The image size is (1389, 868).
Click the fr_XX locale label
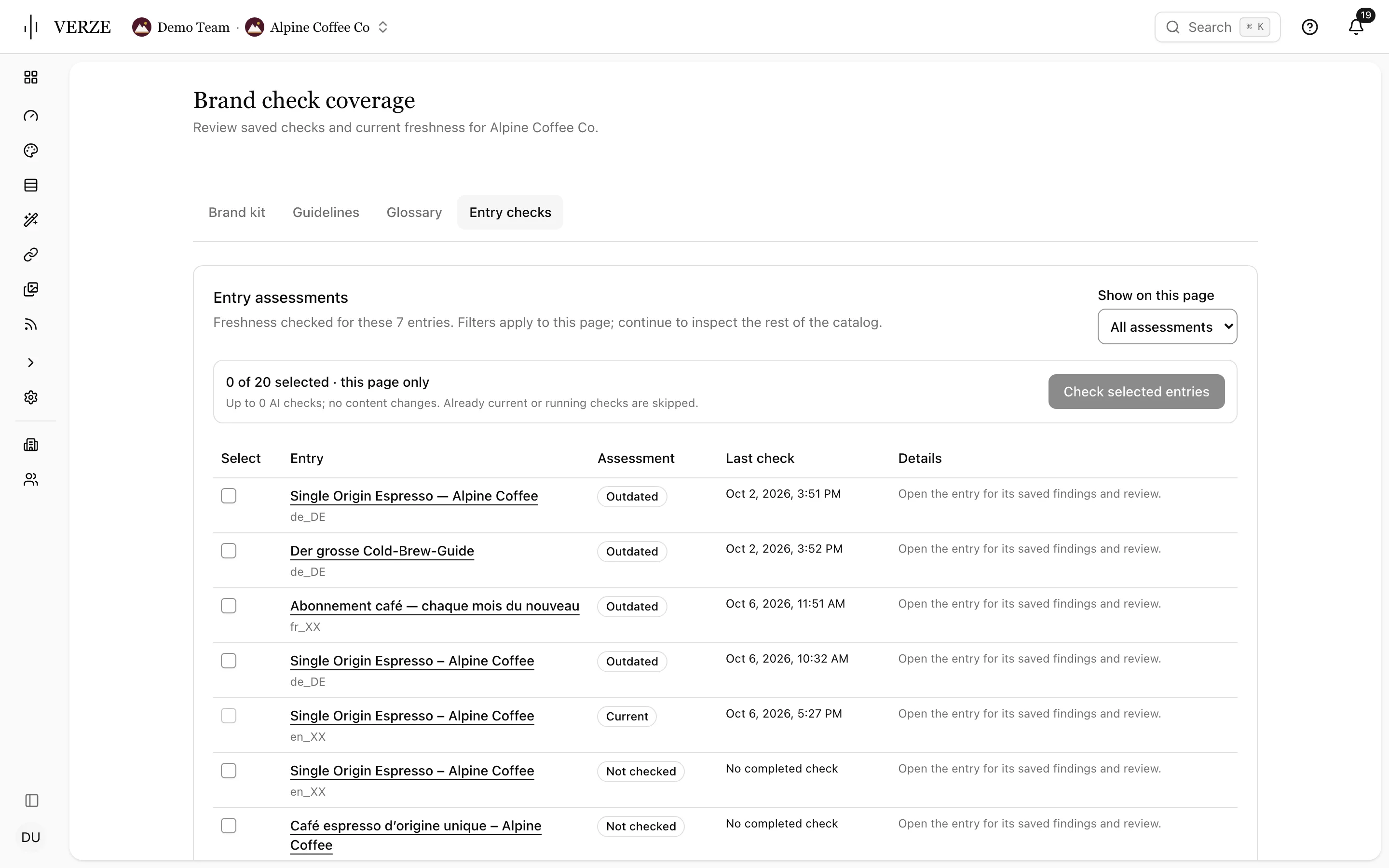coord(305,627)
